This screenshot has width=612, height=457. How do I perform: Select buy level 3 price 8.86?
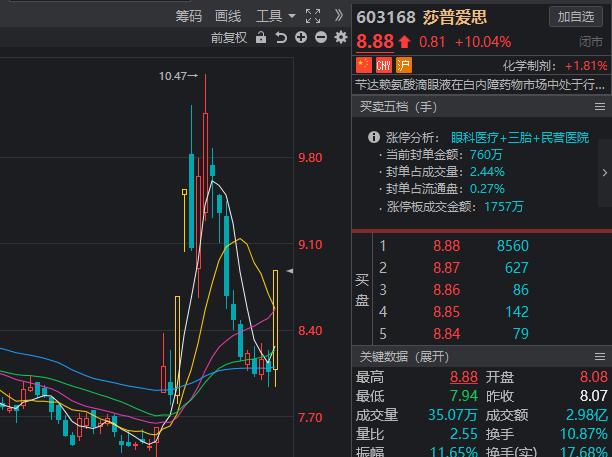click(x=447, y=290)
